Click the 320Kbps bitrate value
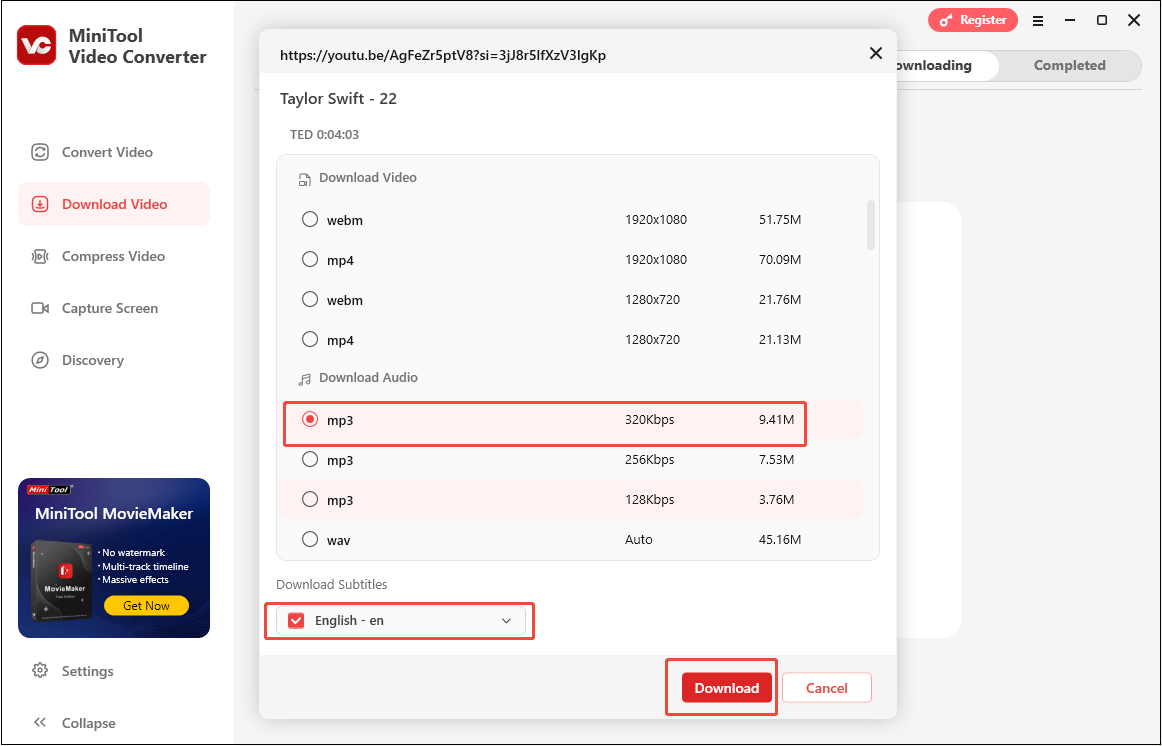Image resolution: width=1162 pixels, height=746 pixels. tap(649, 419)
